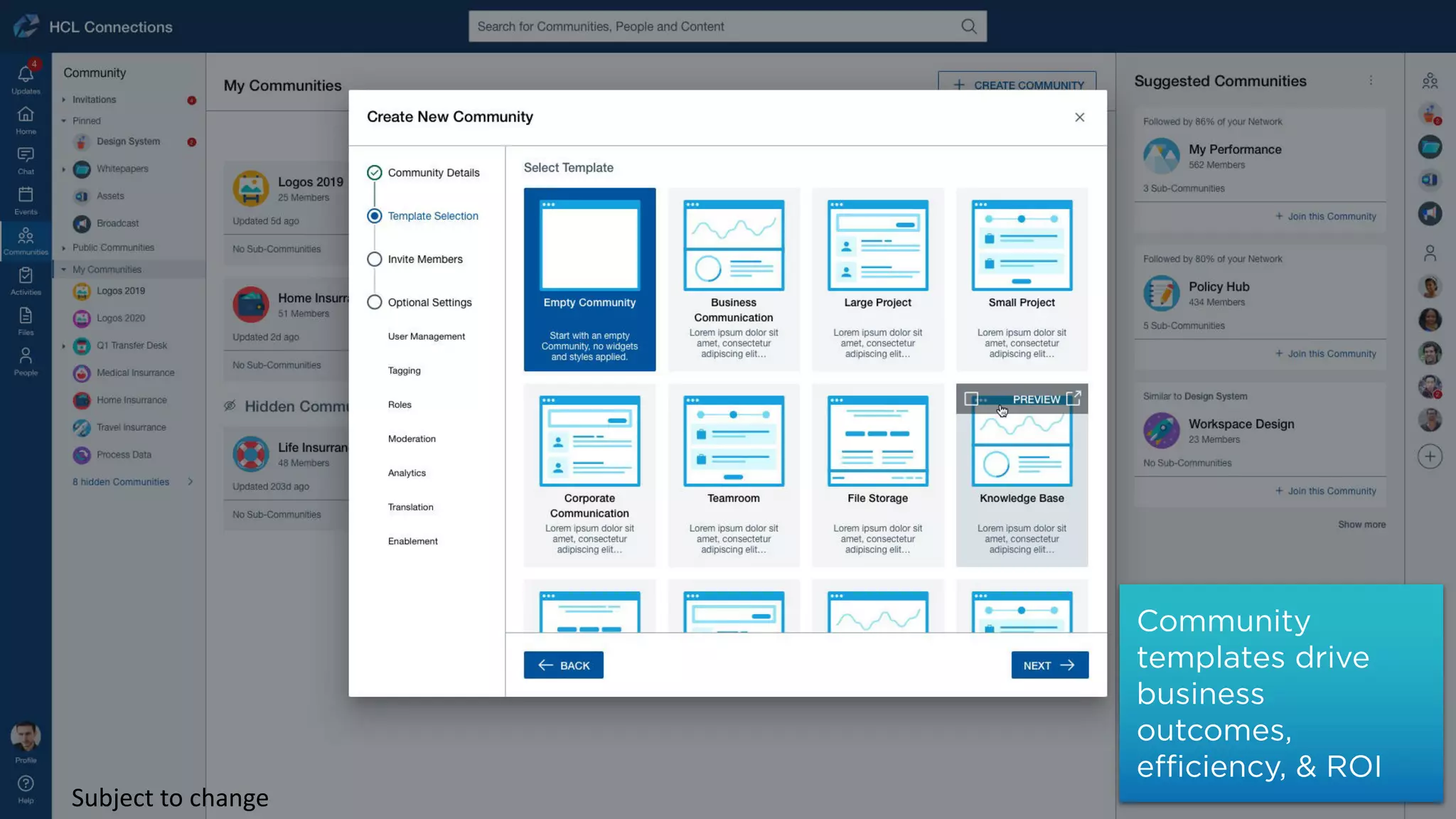Open Enablement settings
The height and width of the screenshot is (819, 1456).
[x=412, y=541]
